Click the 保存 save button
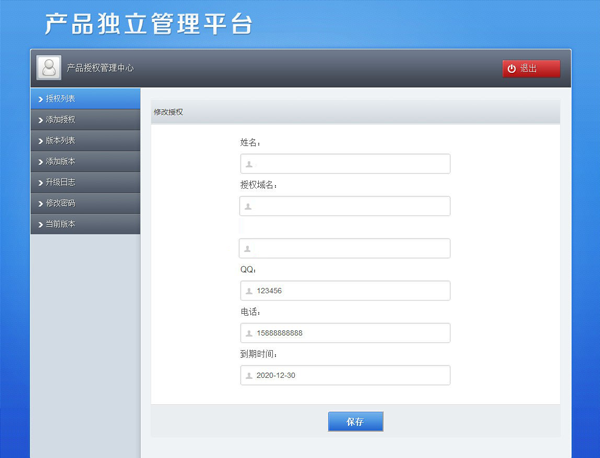600x458 pixels. [355, 422]
